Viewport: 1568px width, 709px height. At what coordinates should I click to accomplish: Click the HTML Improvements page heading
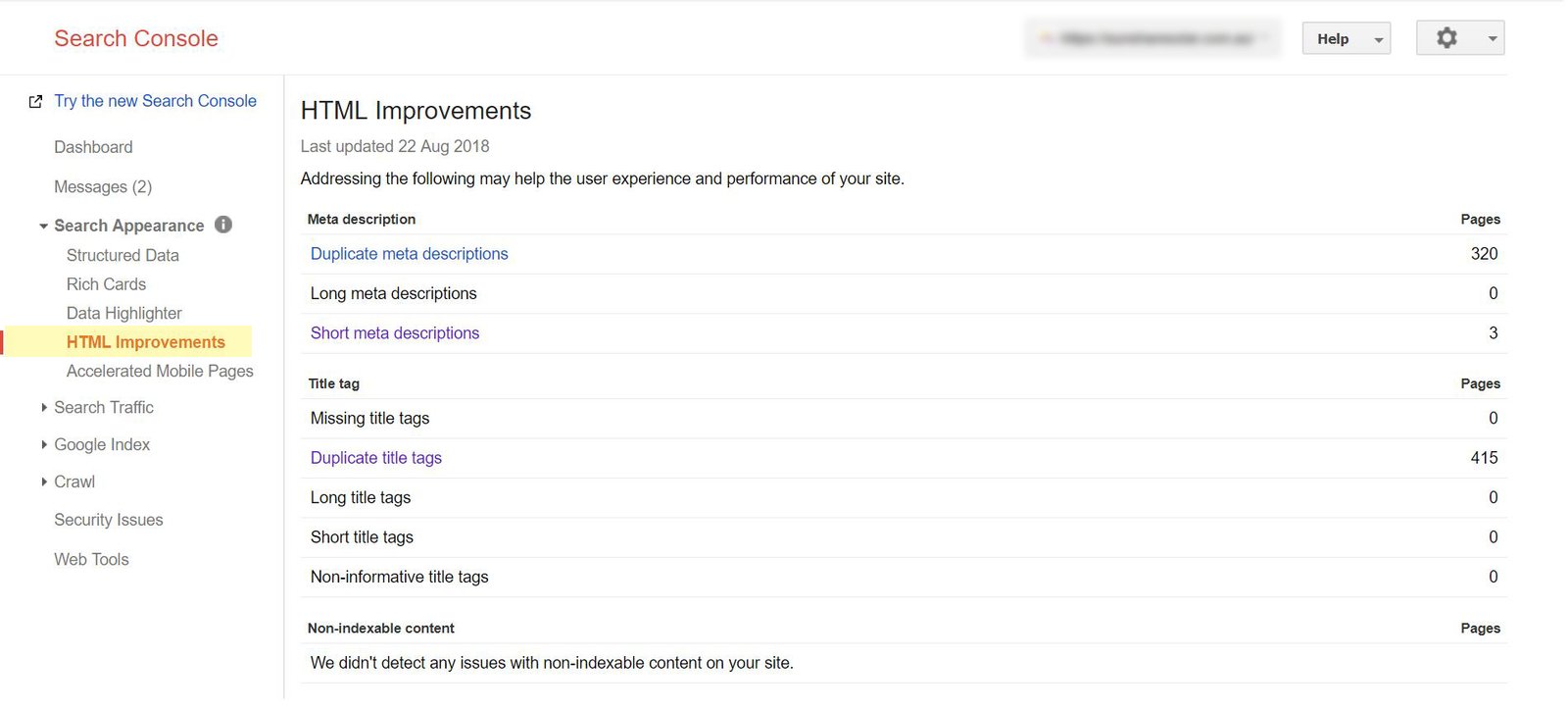(x=416, y=111)
